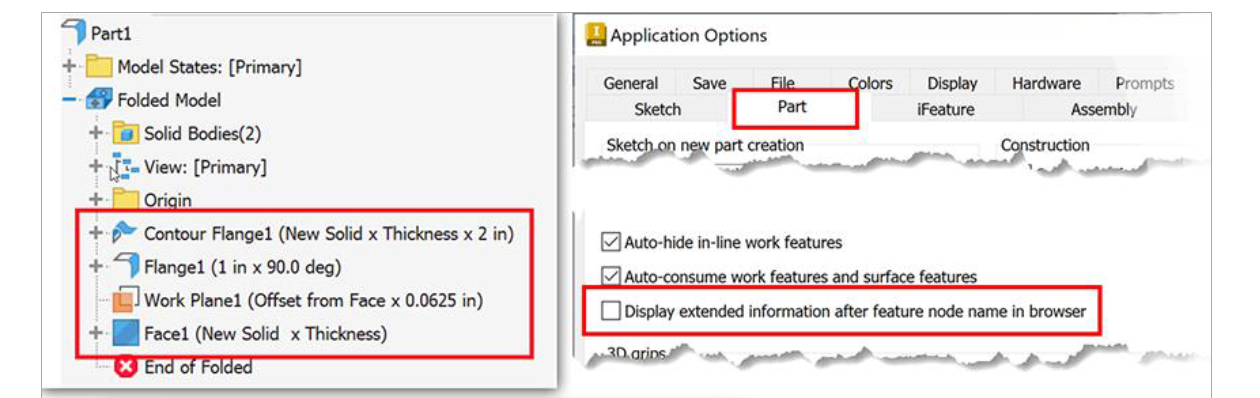Enable Display extended information in browser

(x=610, y=311)
